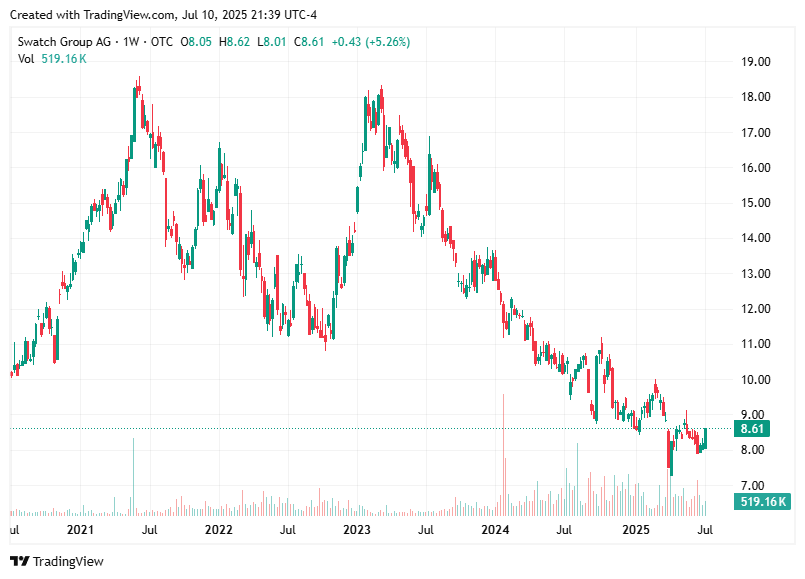This screenshot has height=579, width=805.
Task: Click the 2025 label on time axis
Action: tap(636, 530)
